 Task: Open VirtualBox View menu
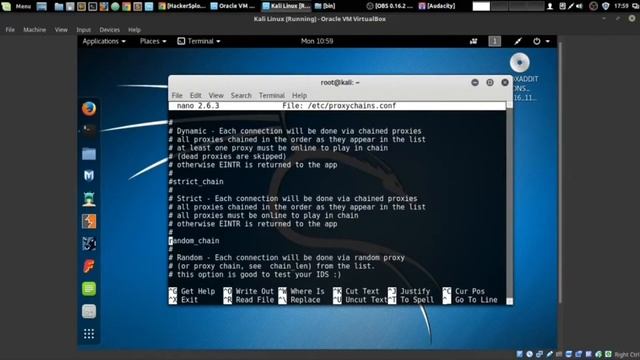61,30
